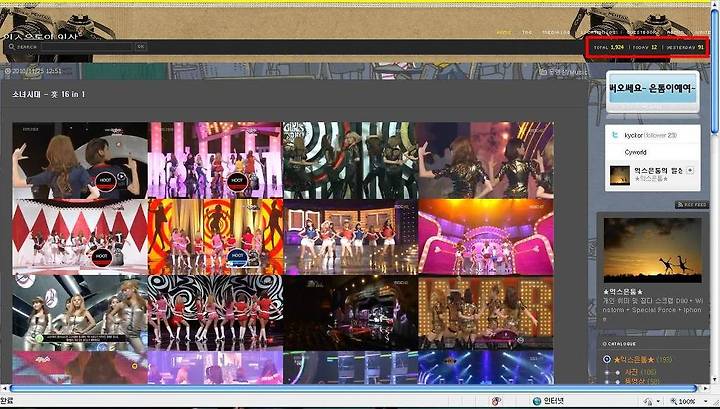Click the small profile thumbnail beside 억스은동
Image resolution: width=720 pixels, height=409 pixels.
pos(619,175)
